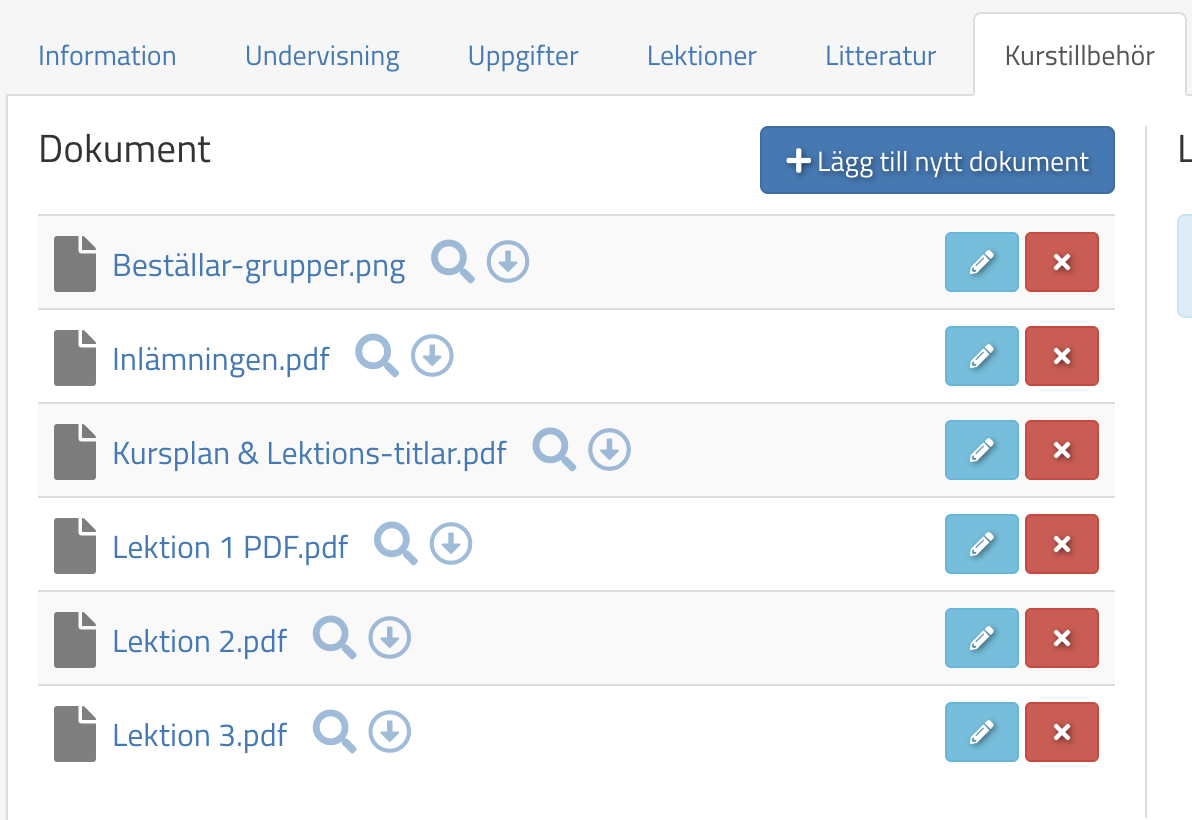Open preview for Kursplan & Lektions-titlar.pdf
Image resolution: width=1192 pixels, height=820 pixels.
[554, 450]
